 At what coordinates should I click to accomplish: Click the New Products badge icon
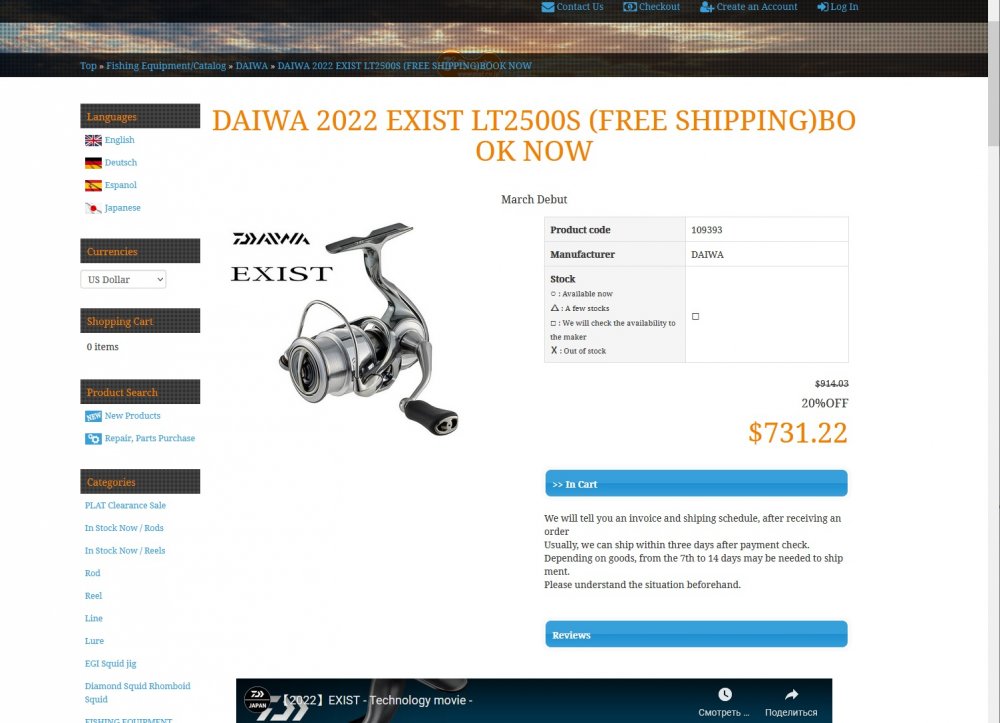point(93,416)
